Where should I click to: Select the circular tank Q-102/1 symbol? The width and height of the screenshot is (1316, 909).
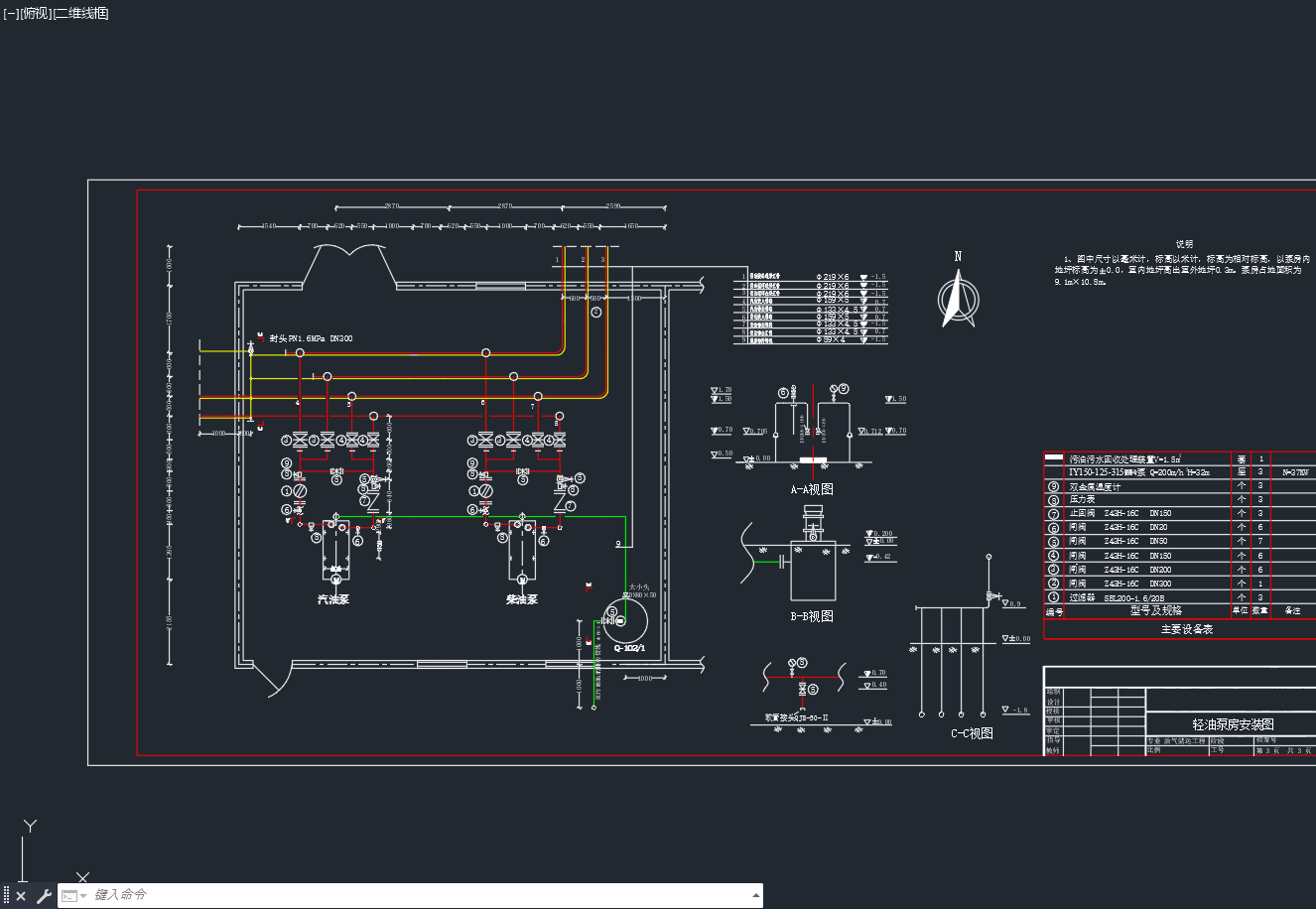(627, 619)
